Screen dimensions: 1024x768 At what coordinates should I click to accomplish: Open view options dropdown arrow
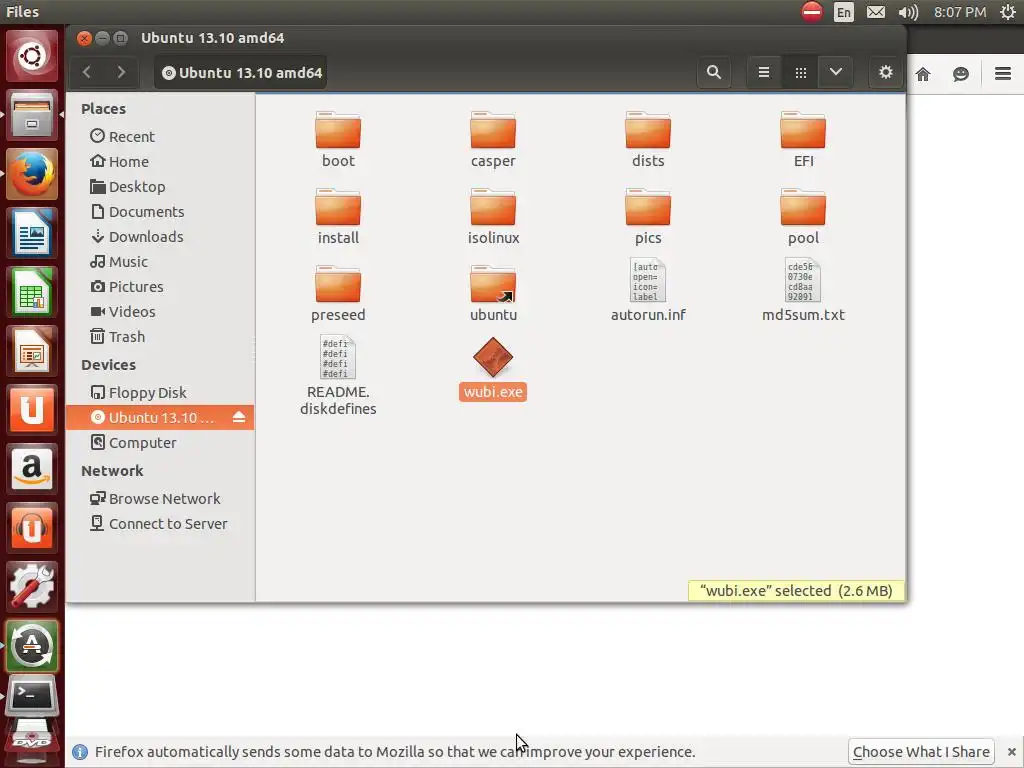[x=836, y=72]
